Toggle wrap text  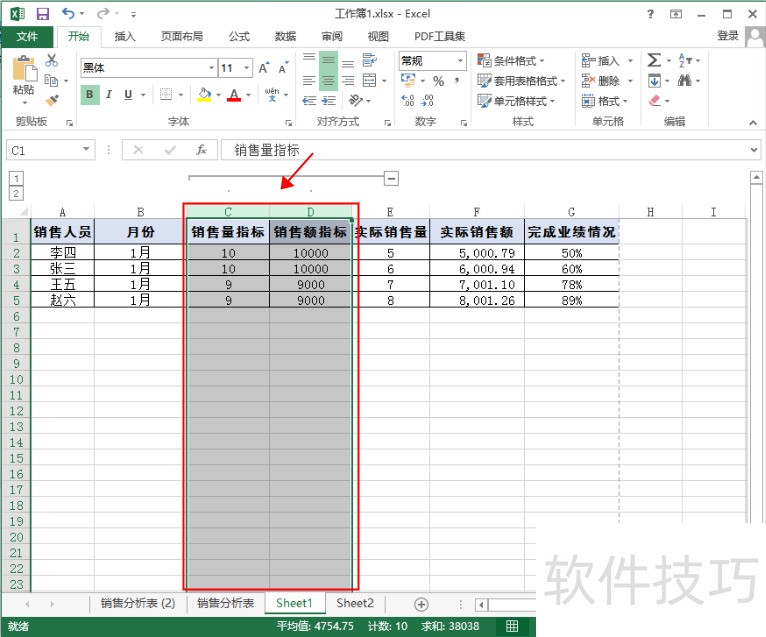click(370, 60)
